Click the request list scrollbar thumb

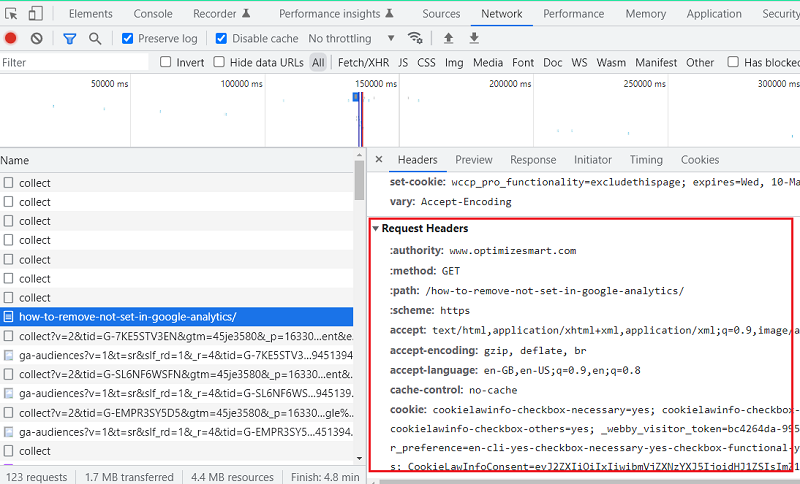point(359,180)
